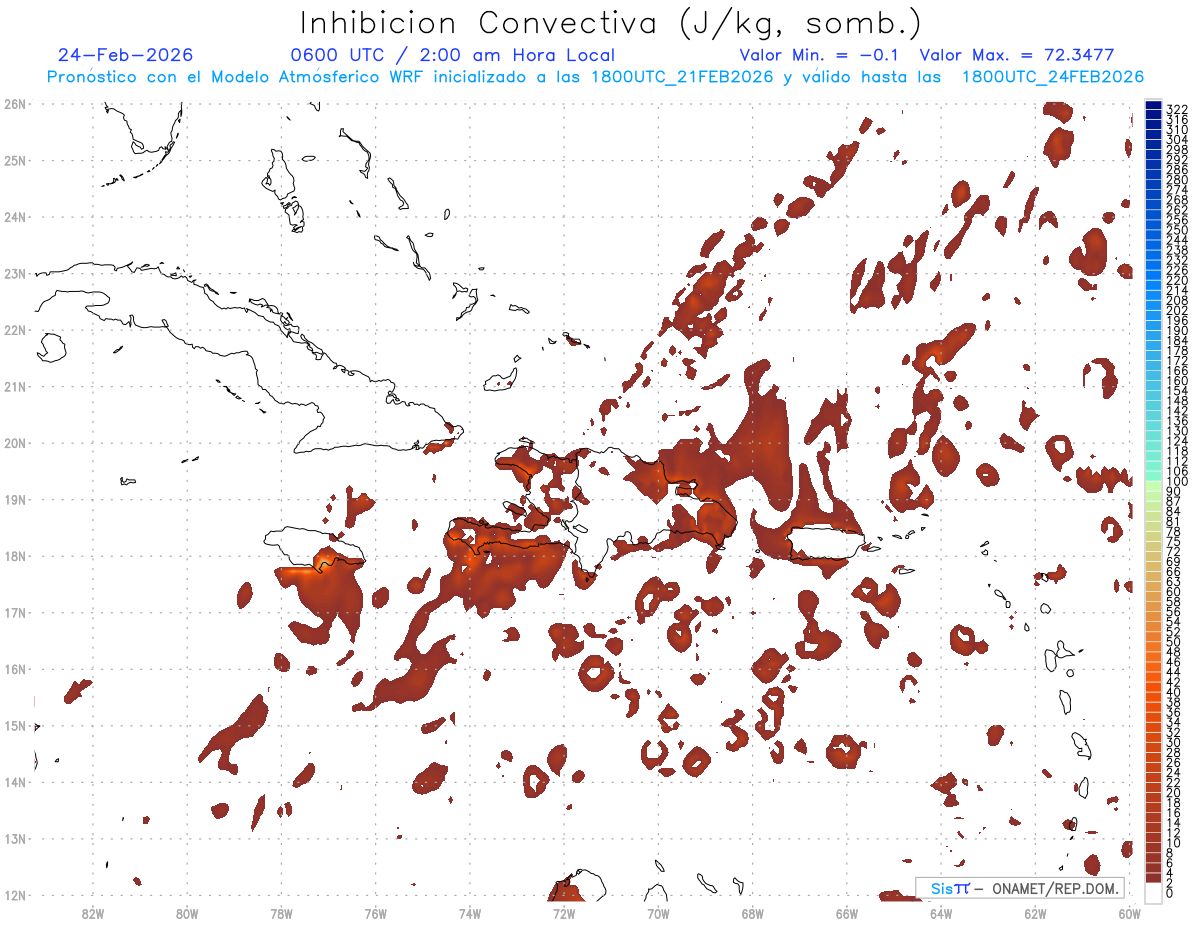The height and width of the screenshot is (927, 1200).
Task: Click the 76W longitude label
Action: click(375, 913)
